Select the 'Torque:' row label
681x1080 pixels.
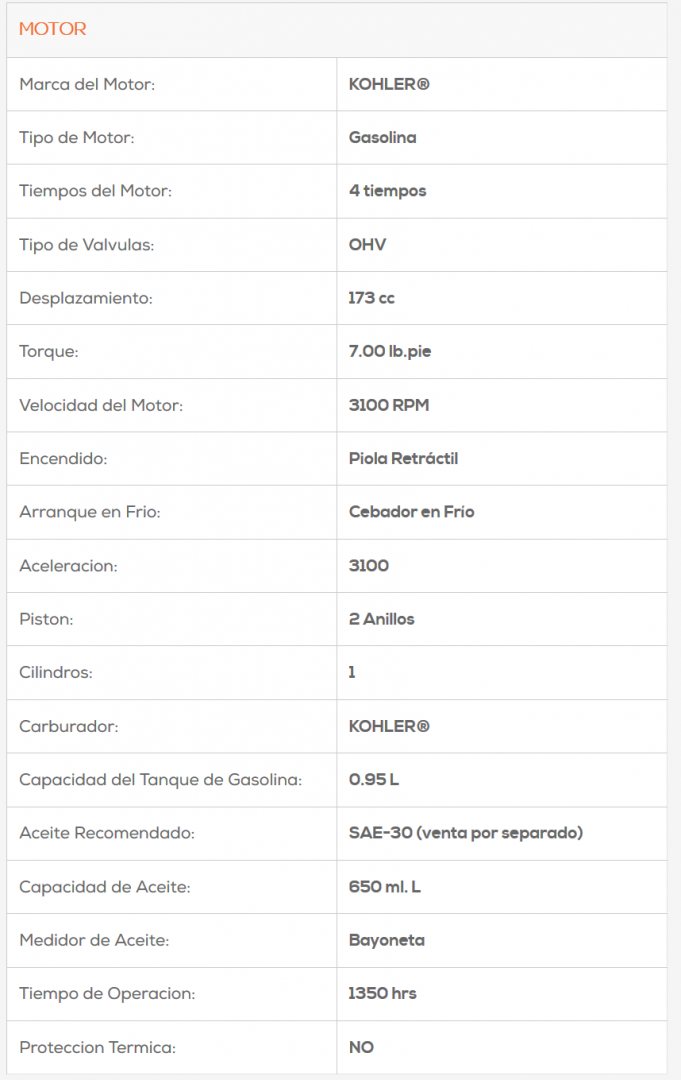(x=48, y=352)
